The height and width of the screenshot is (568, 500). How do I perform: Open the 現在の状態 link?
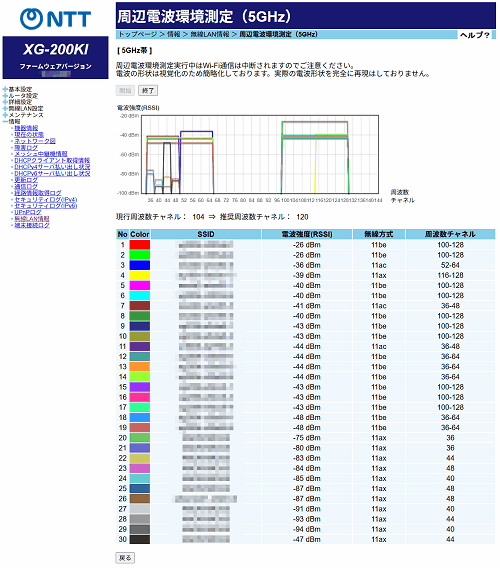coord(29,134)
